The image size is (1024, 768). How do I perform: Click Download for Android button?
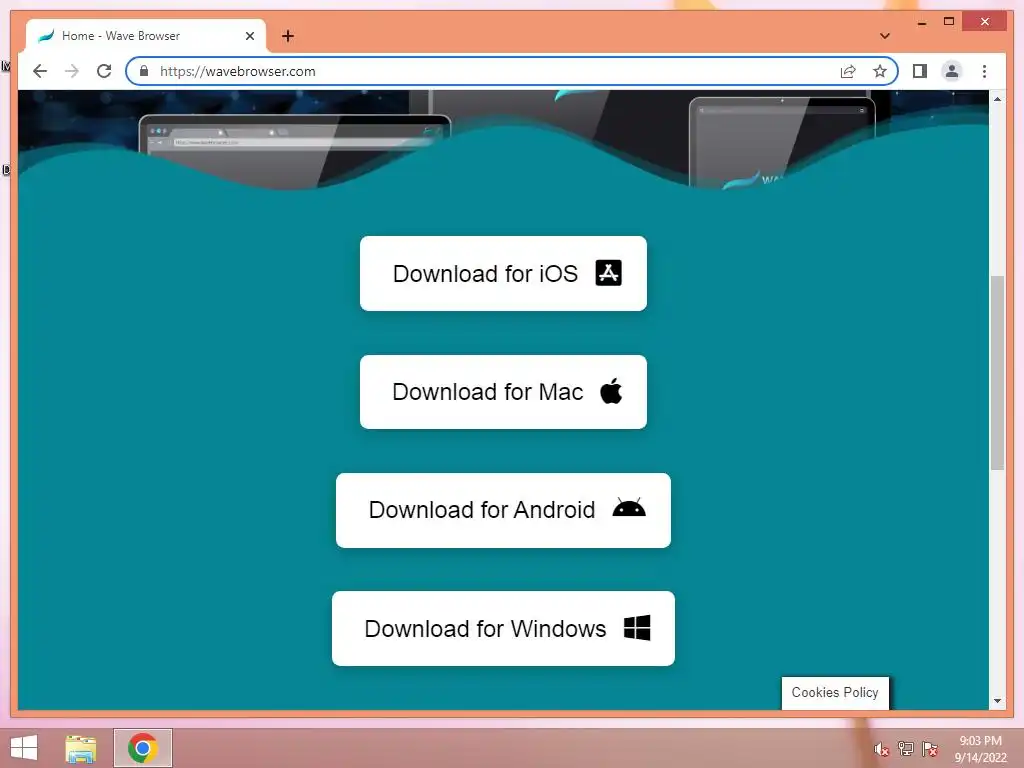coord(503,510)
